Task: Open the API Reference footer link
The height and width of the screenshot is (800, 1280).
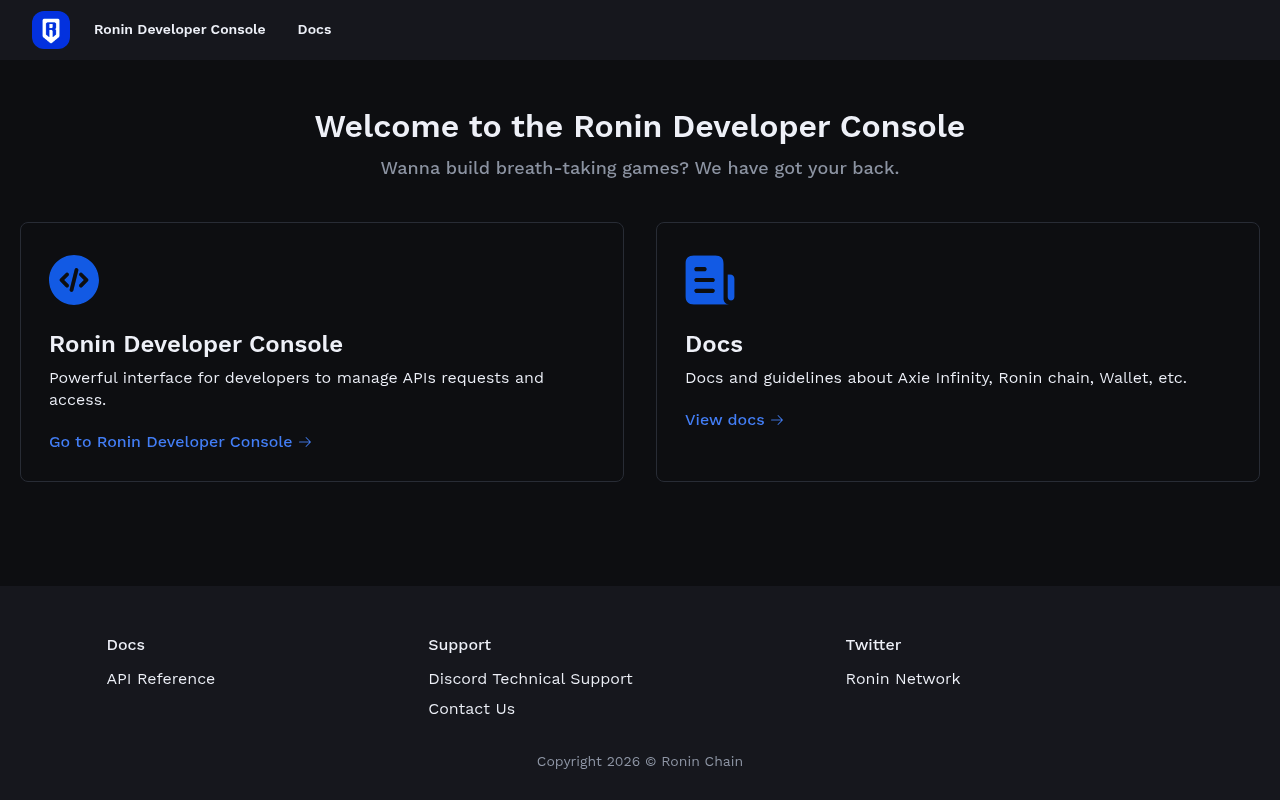Action: (x=161, y=679)
